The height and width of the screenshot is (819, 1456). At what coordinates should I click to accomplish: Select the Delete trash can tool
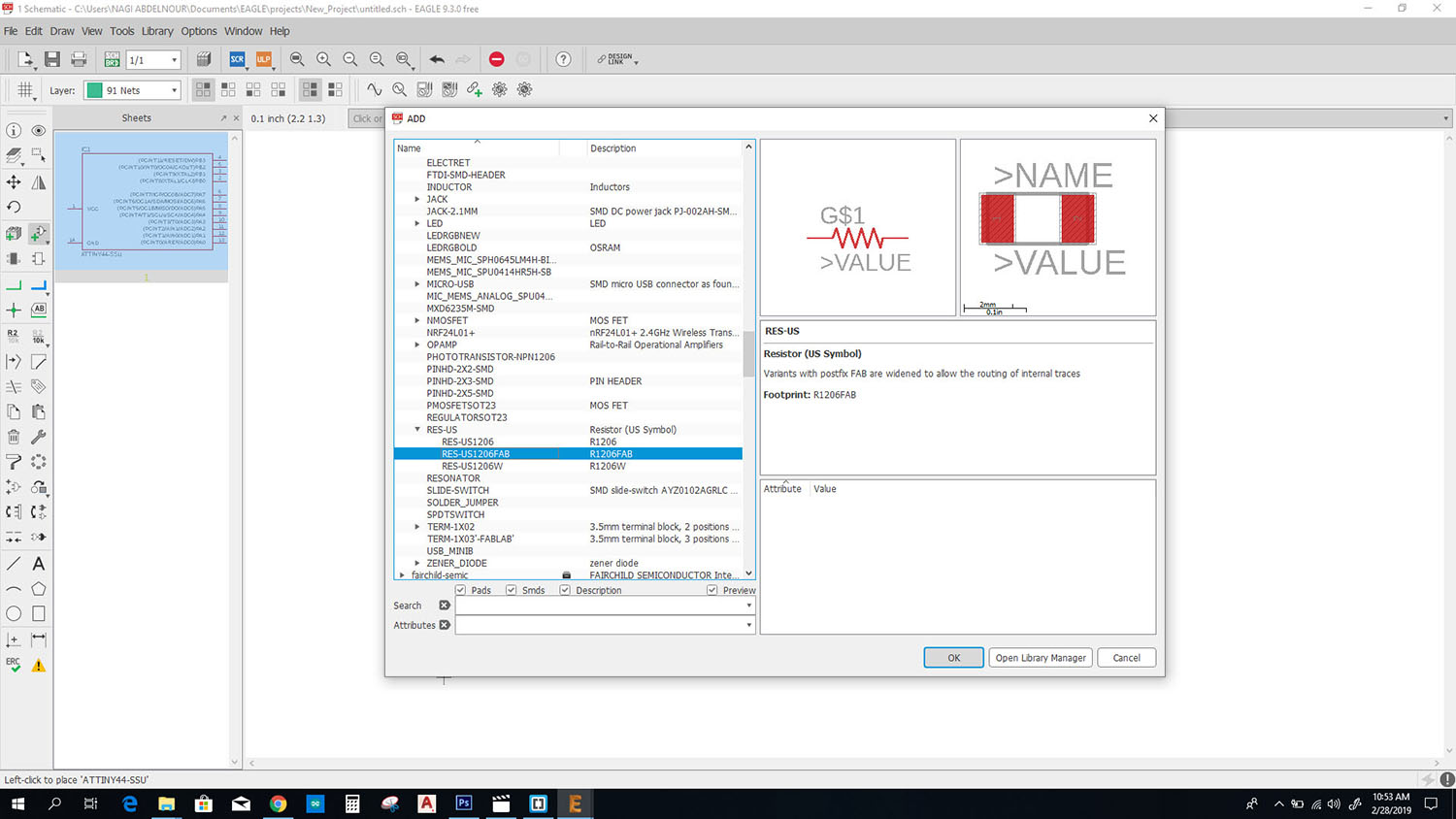pos(14,437)
